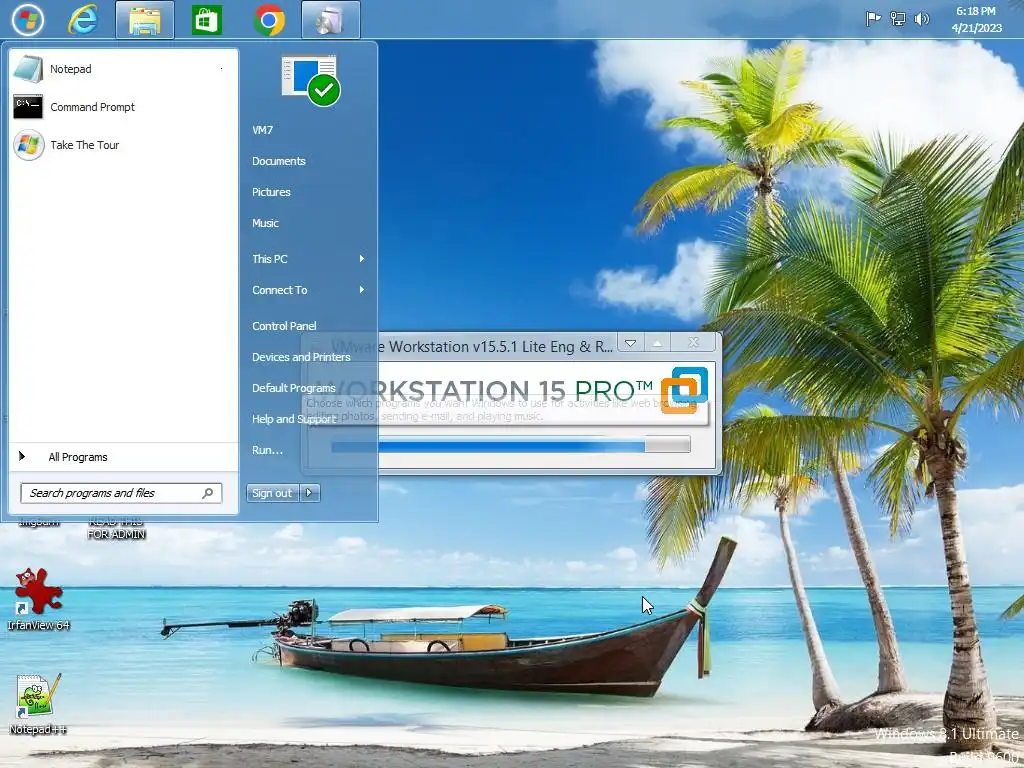Expand the This PC submenu arrow
The width and height of the screenshot is (1024, 768).
pyautogui.click(x=361, y=259)
